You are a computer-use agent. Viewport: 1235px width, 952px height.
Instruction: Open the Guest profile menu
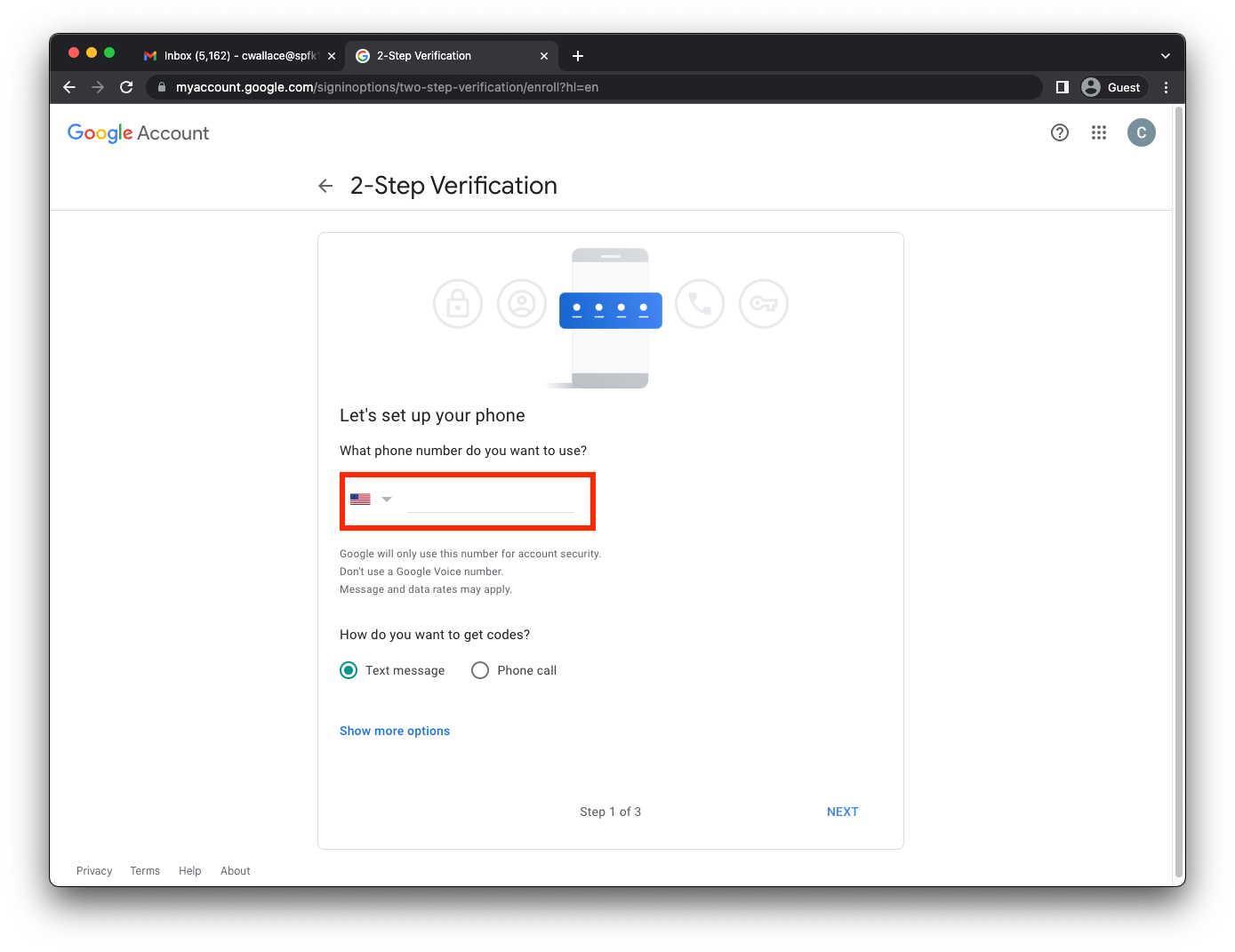[1112, 87]
